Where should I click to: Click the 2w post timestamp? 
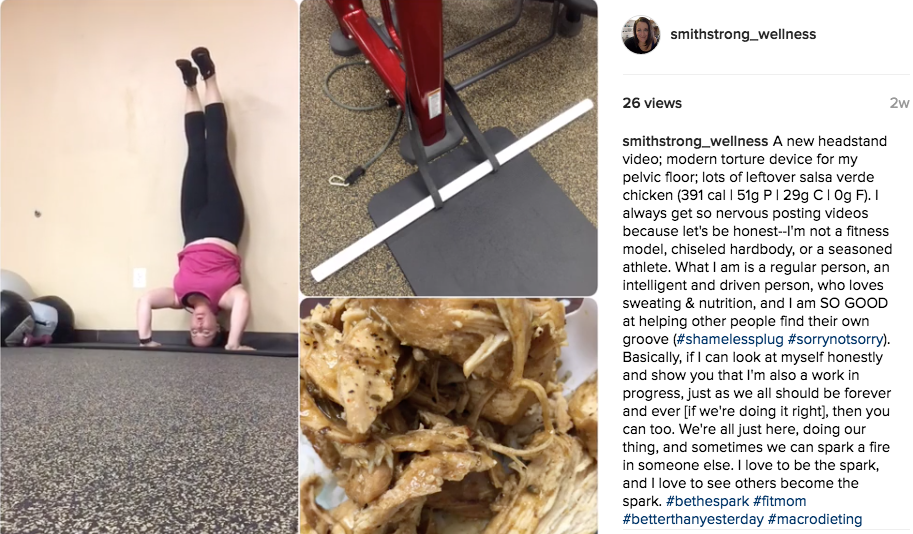point(899,103)
